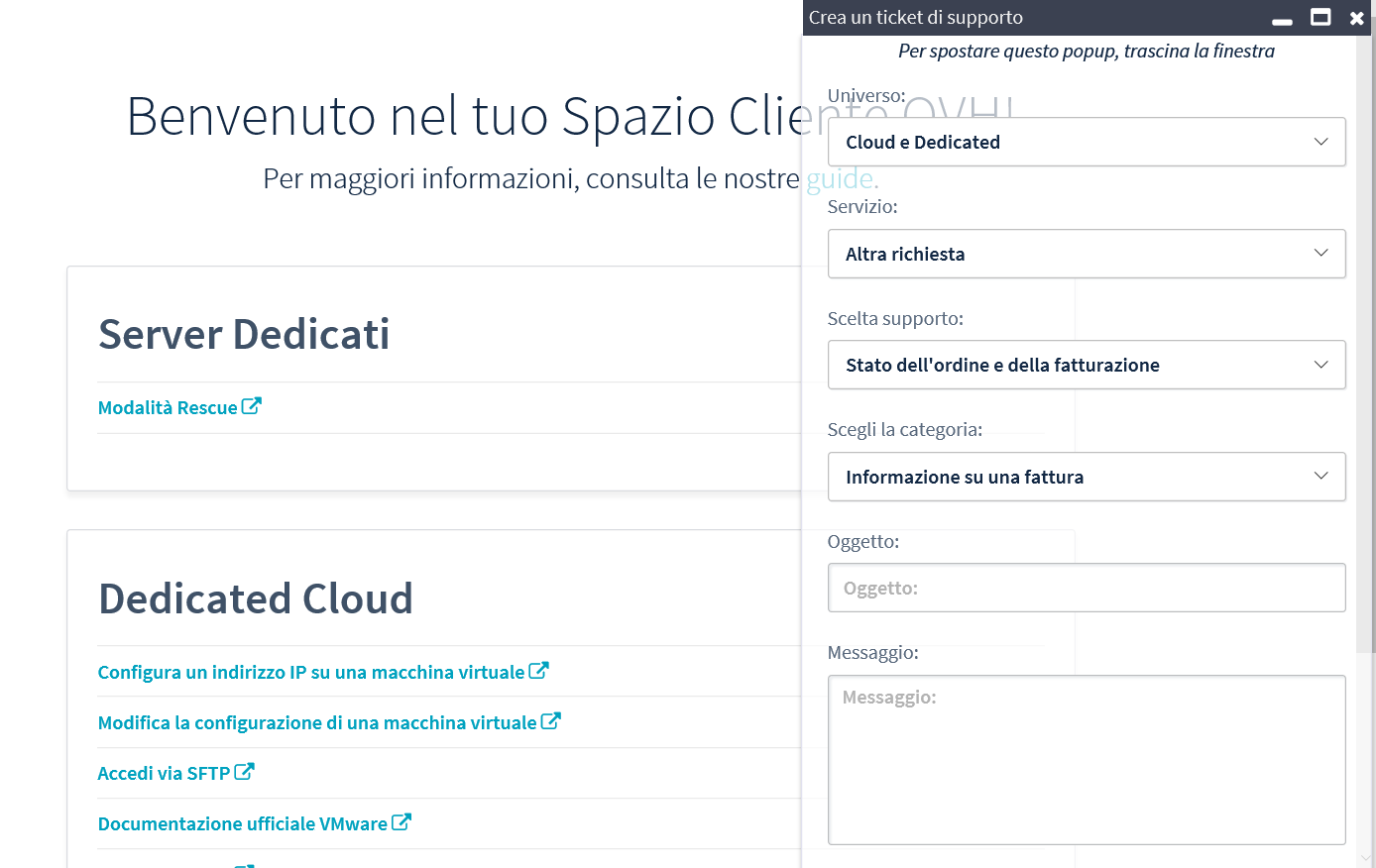This screenshot has width=1376, height=868.
Task: Open the Scelta supporto dropdown
Action: 1087,365
